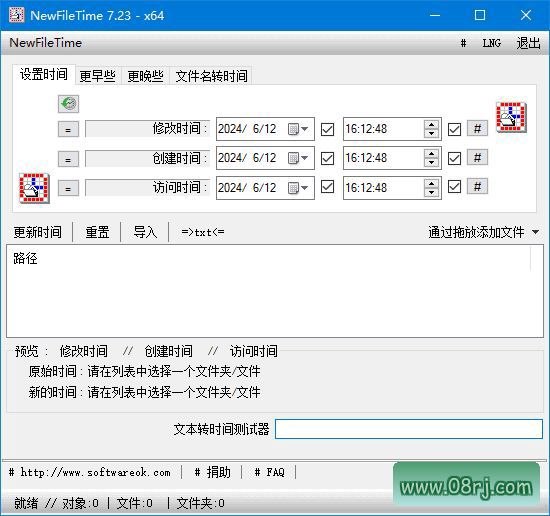Image resolution: width=550 pixels, height=516 pixels.
Task: Decrease the 修改时间 time with the down spinner
Action: 431,133
